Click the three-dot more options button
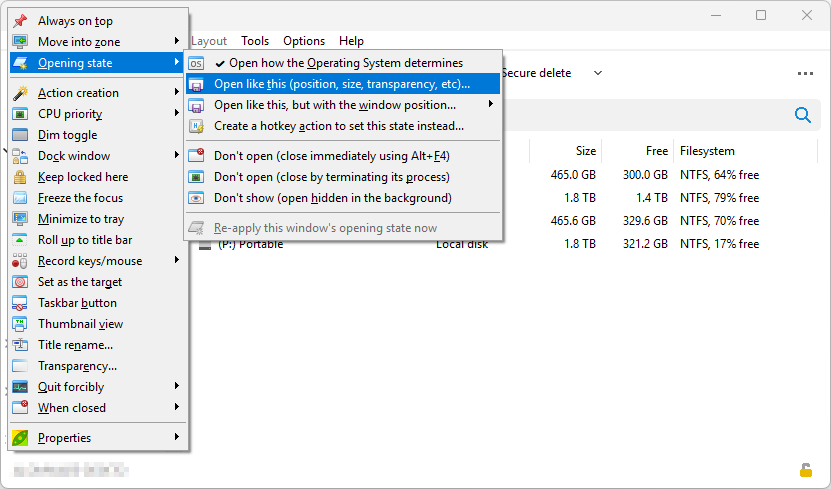831x489 pixels. [805, 73]
